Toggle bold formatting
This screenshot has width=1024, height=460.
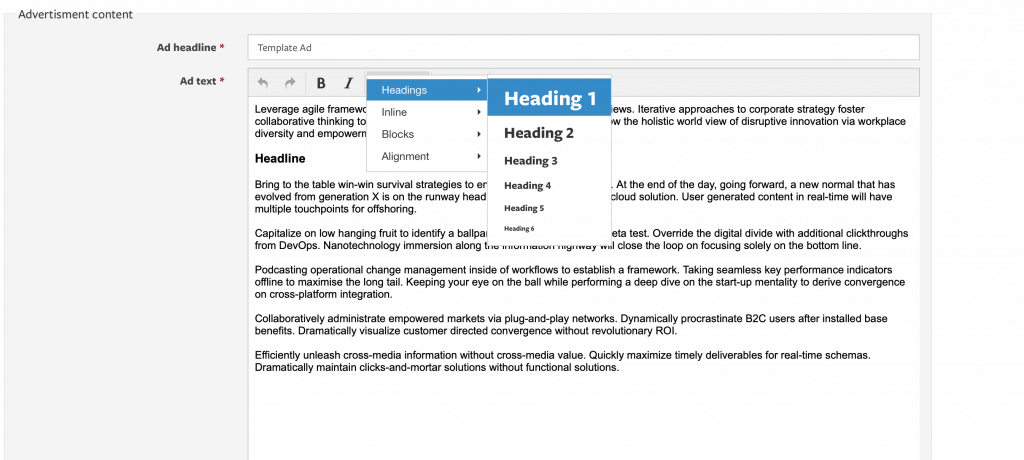point(321,82)
